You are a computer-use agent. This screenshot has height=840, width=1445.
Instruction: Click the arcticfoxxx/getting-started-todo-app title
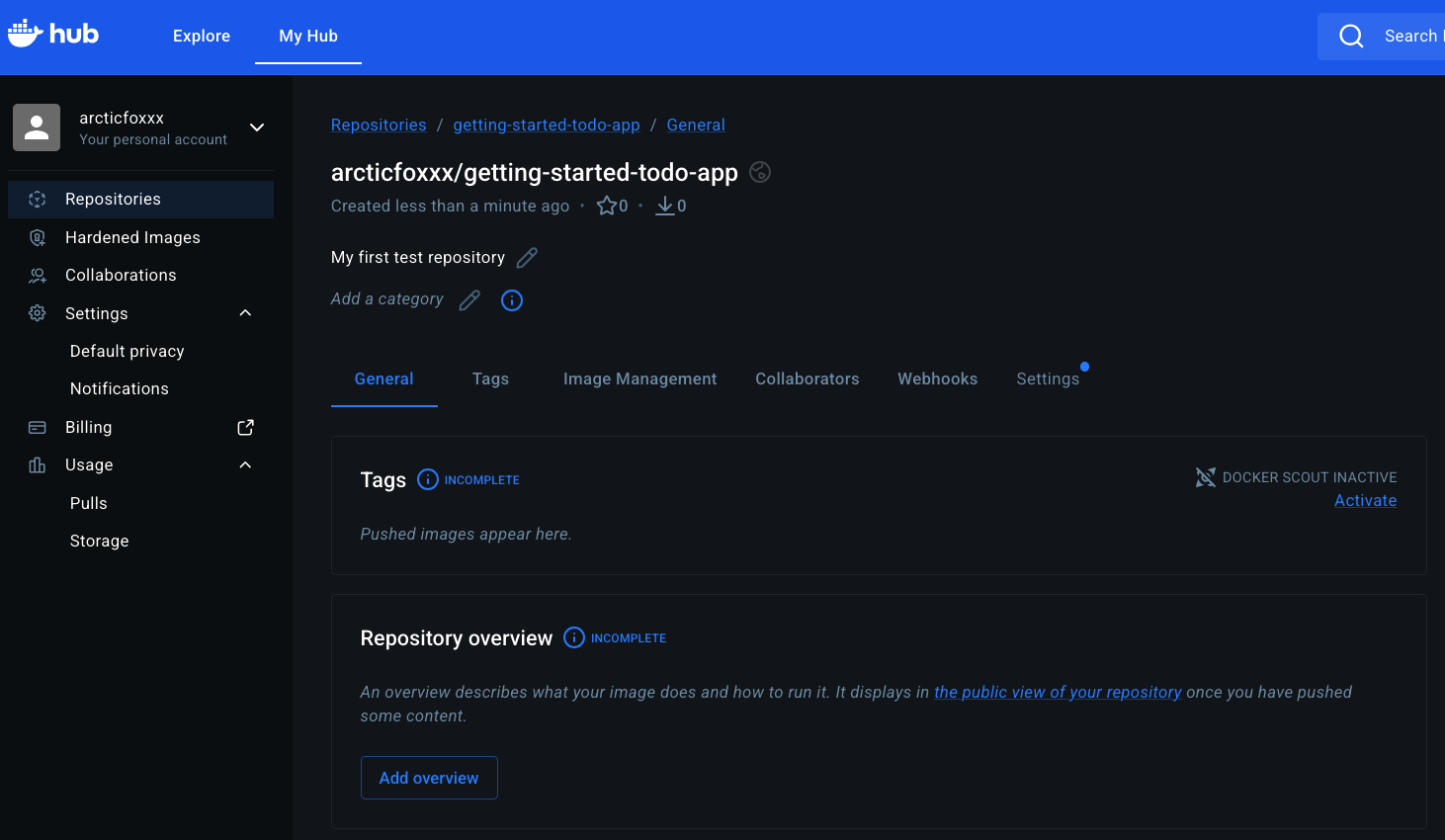535,173
